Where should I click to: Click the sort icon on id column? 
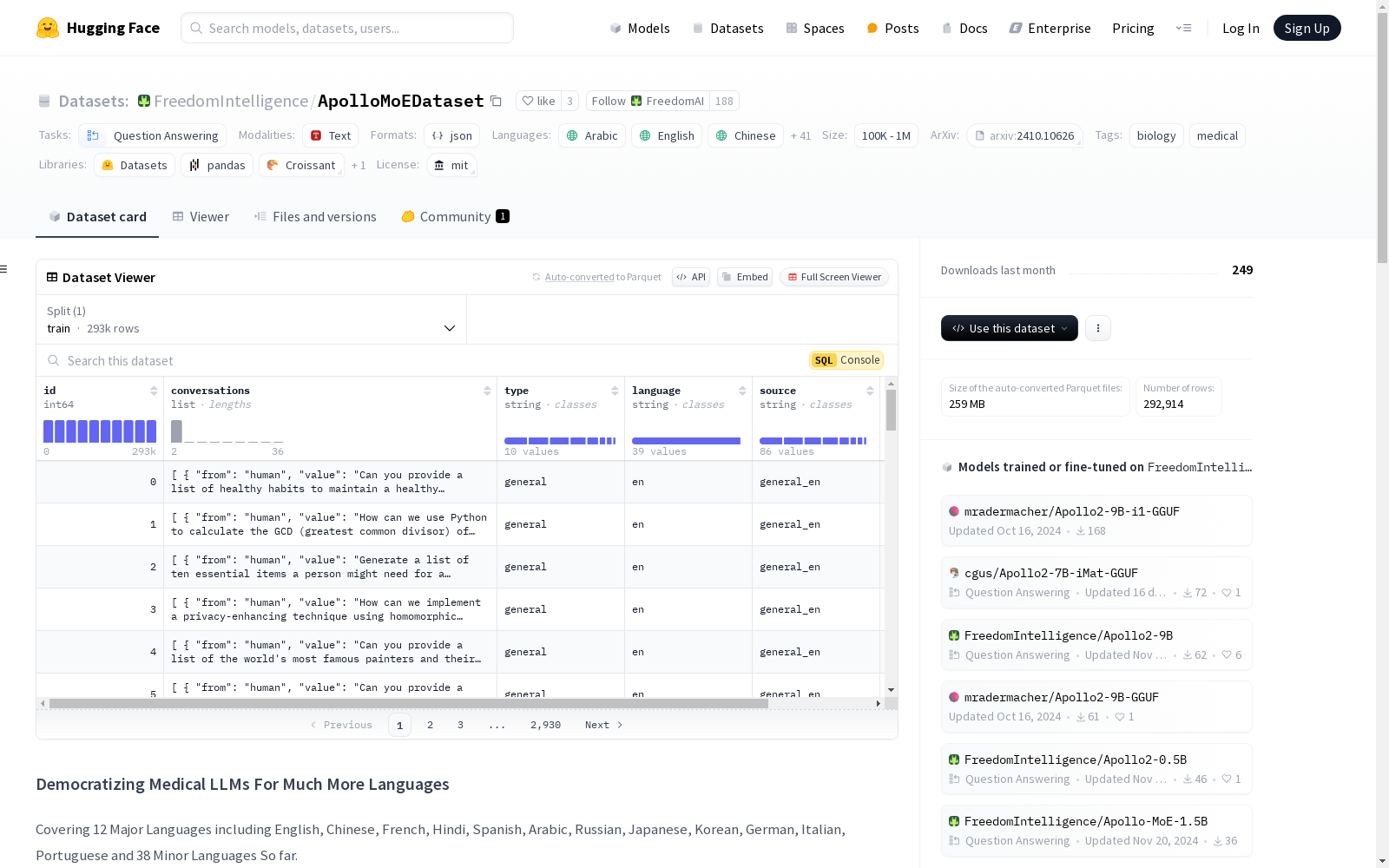154,391
